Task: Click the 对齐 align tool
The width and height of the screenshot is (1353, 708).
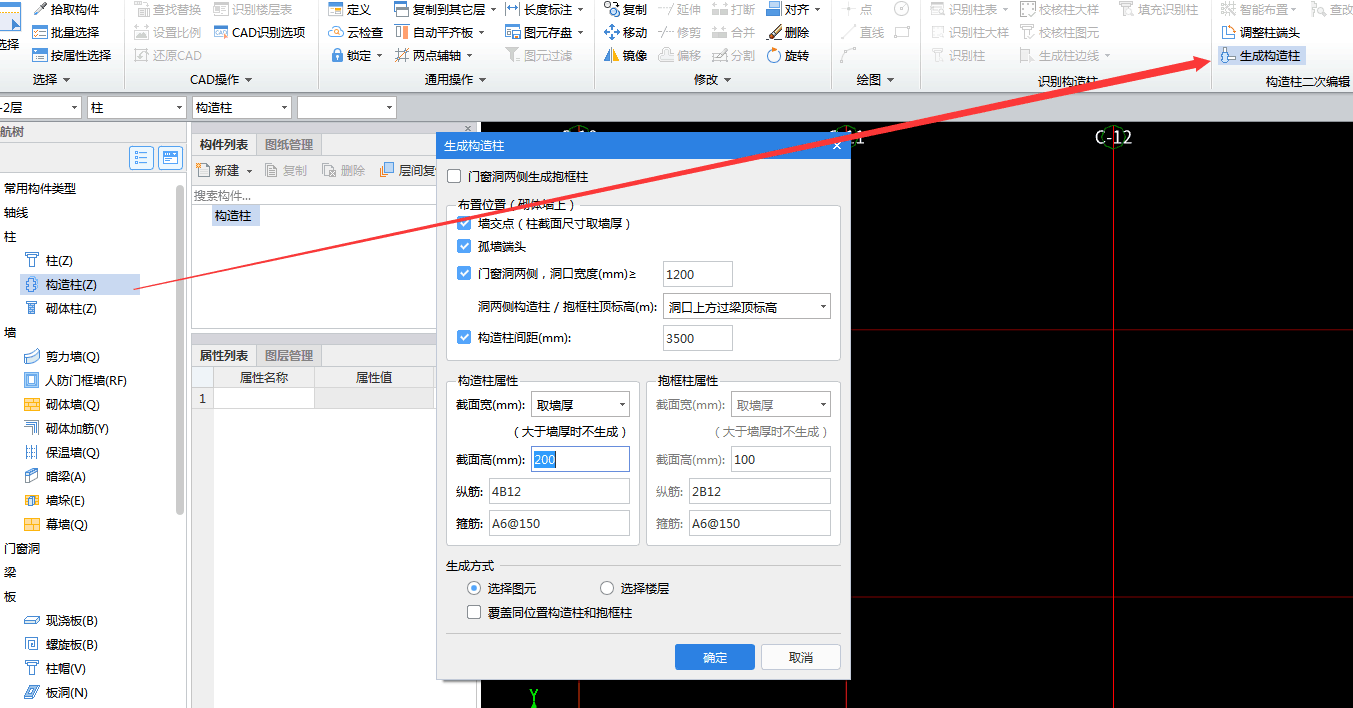Action: pos(794,9)
